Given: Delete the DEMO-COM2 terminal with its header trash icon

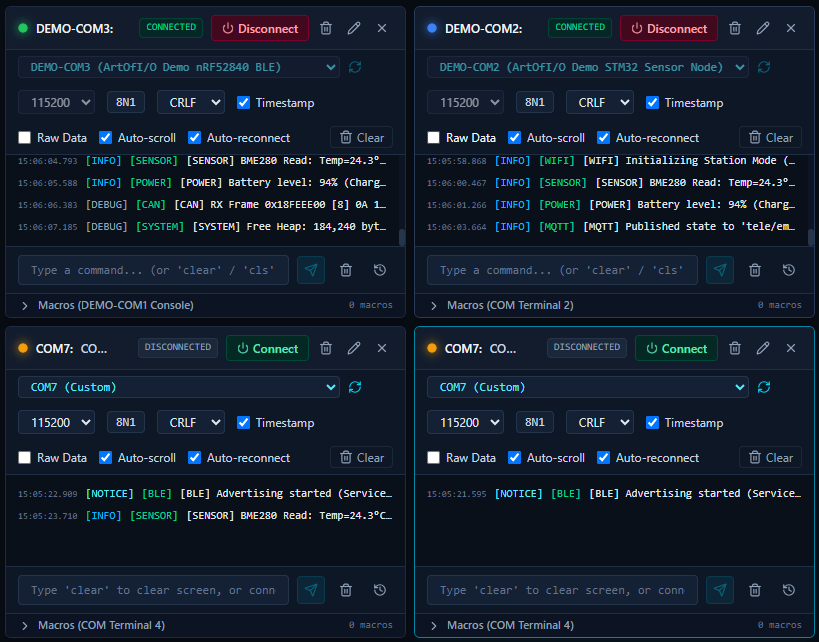Looking at the screenshot, I should (x=735, y=28).
